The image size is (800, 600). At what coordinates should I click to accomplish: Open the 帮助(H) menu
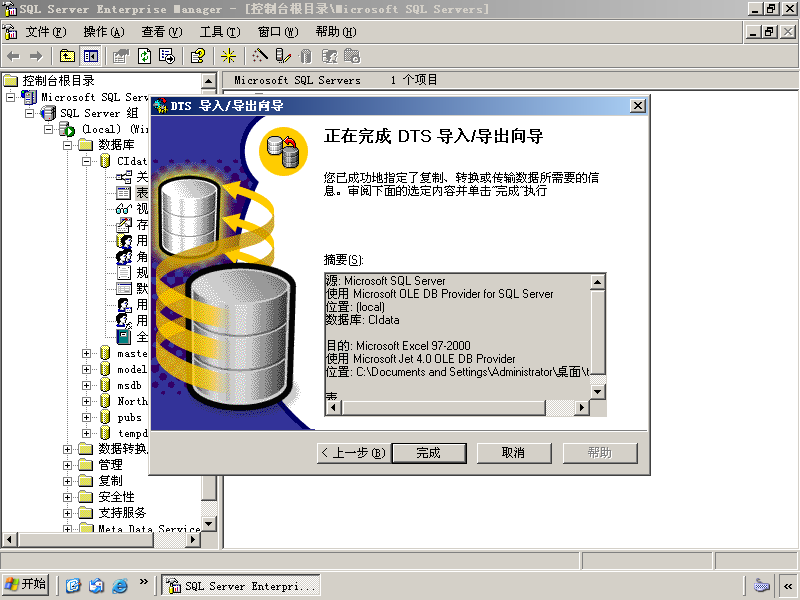click(x=336, y=32)
